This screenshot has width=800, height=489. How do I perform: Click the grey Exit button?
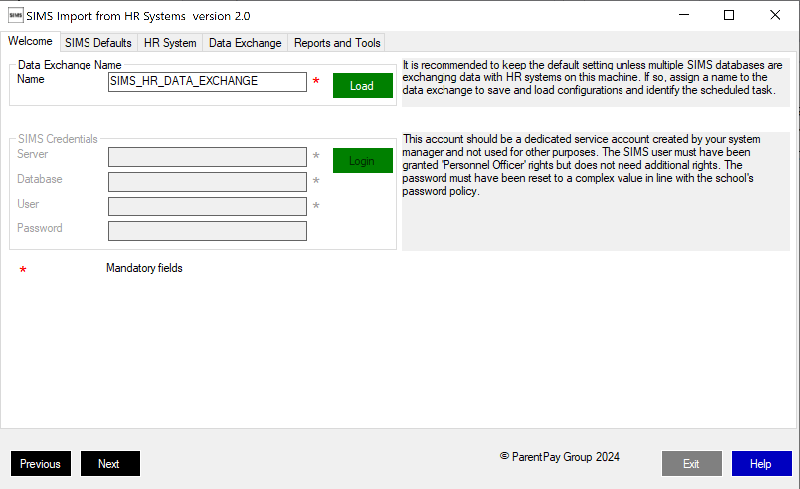(692, 463)
